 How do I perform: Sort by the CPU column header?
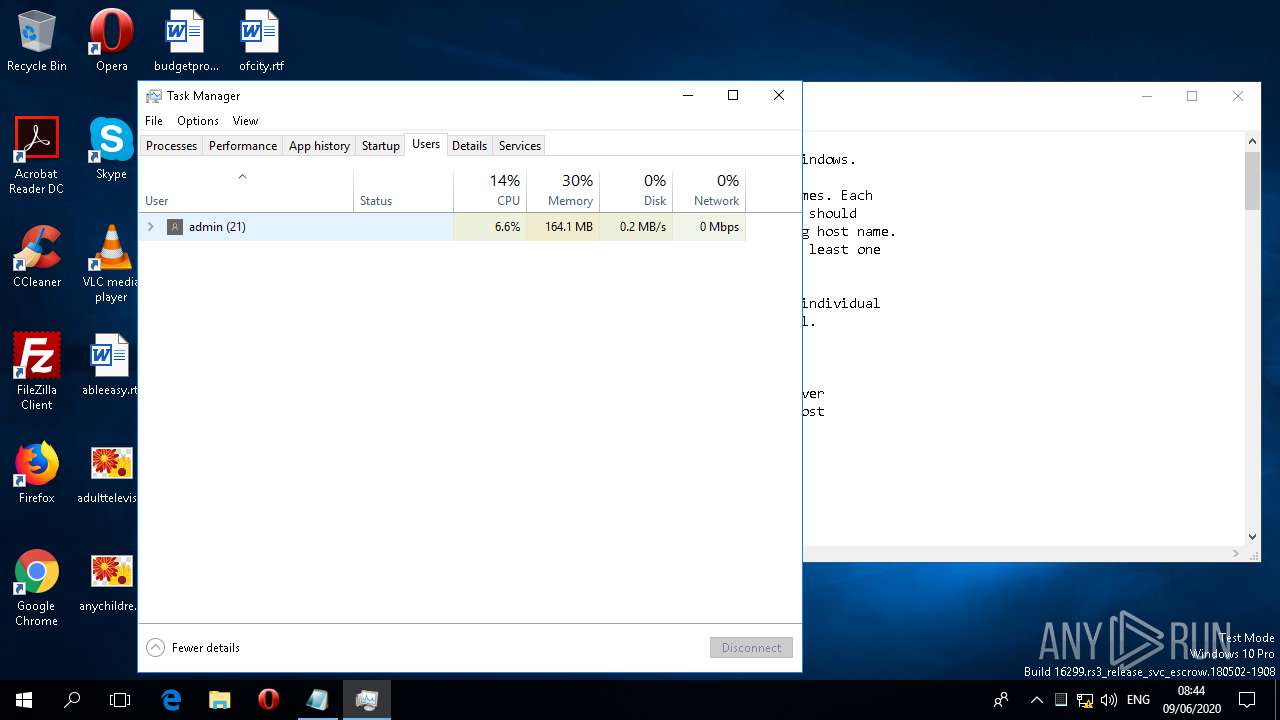(490, 190)
